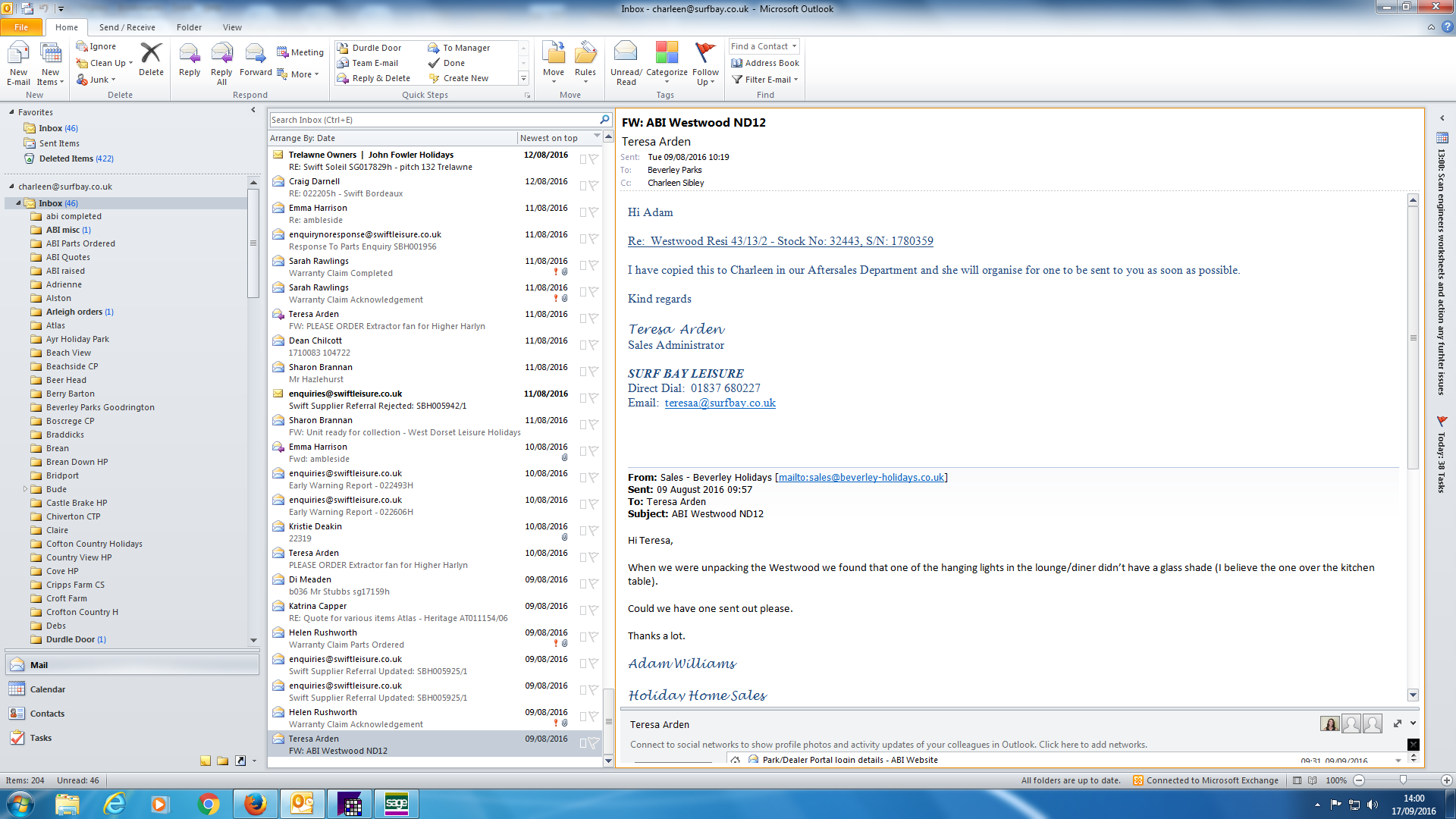Click the Reply All icon
The image size is (1456, 819).
[x=221, y=55]
